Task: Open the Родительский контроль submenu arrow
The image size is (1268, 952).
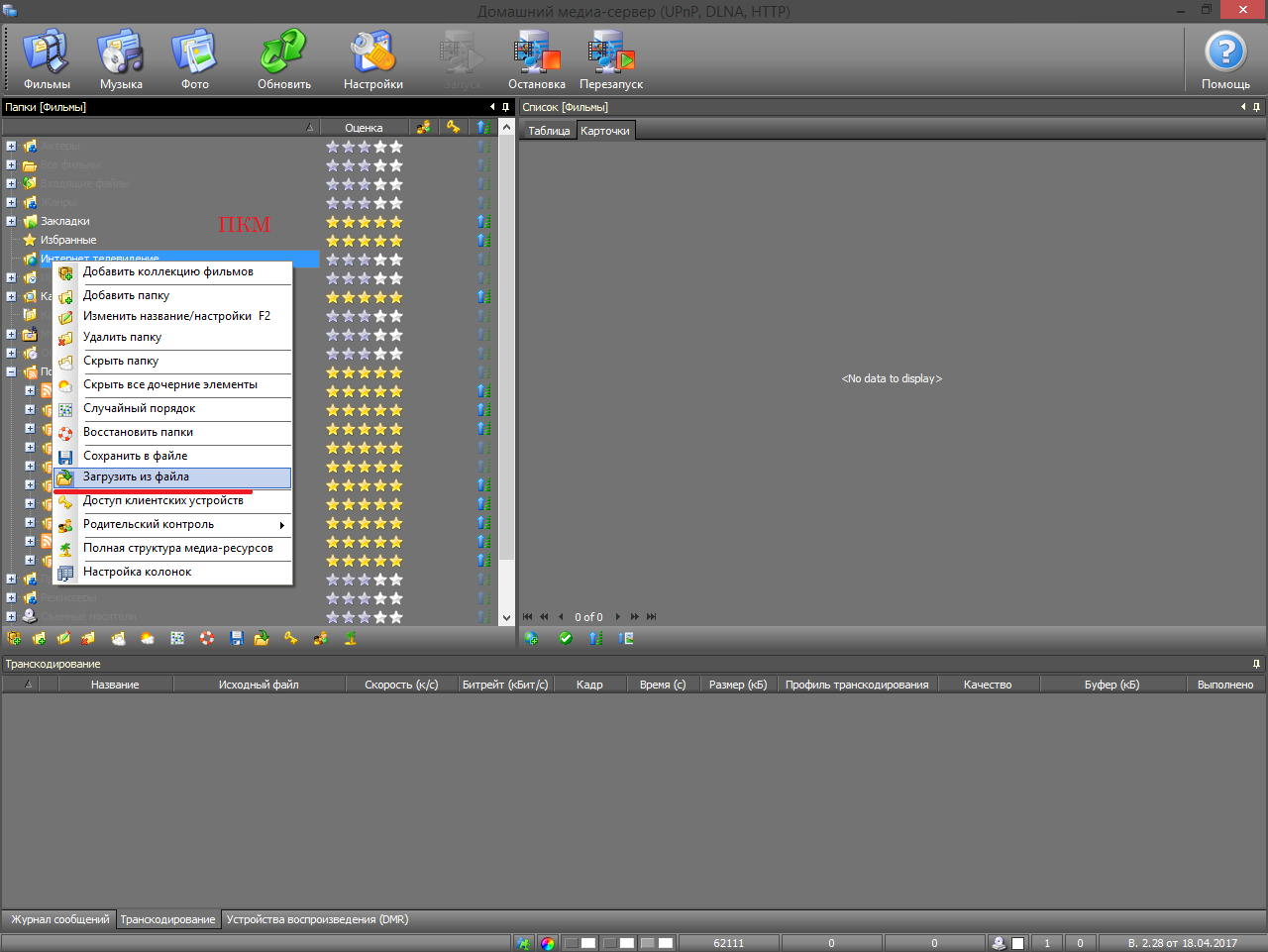Action: (282, 525)
